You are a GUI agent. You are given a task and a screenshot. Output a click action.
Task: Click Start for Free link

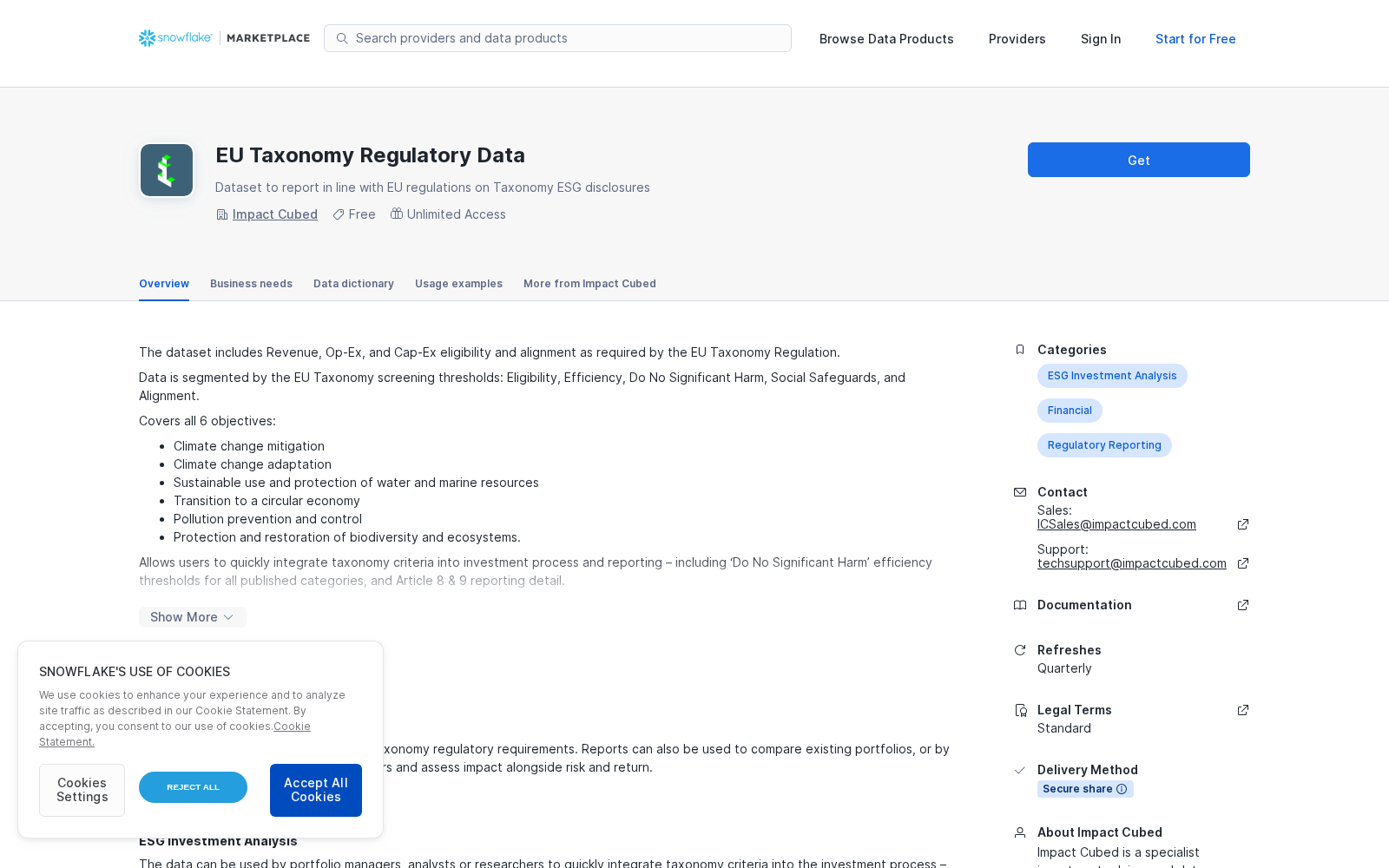click(x=1195, y=39)
